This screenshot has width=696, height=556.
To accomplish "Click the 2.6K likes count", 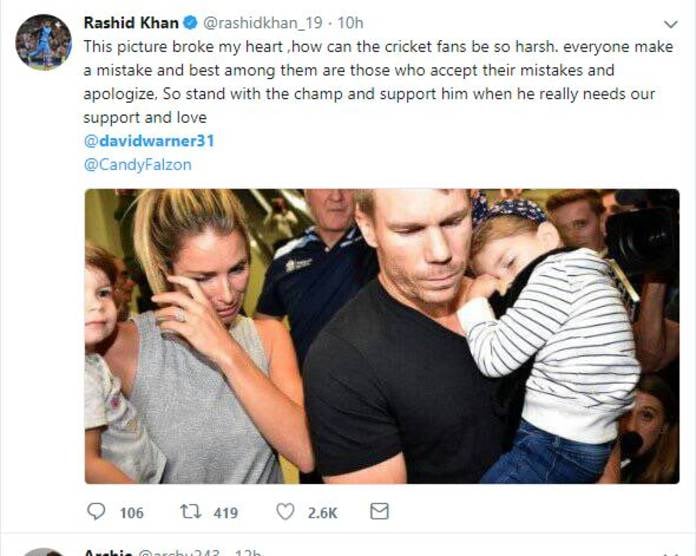I will click(321, 513).
